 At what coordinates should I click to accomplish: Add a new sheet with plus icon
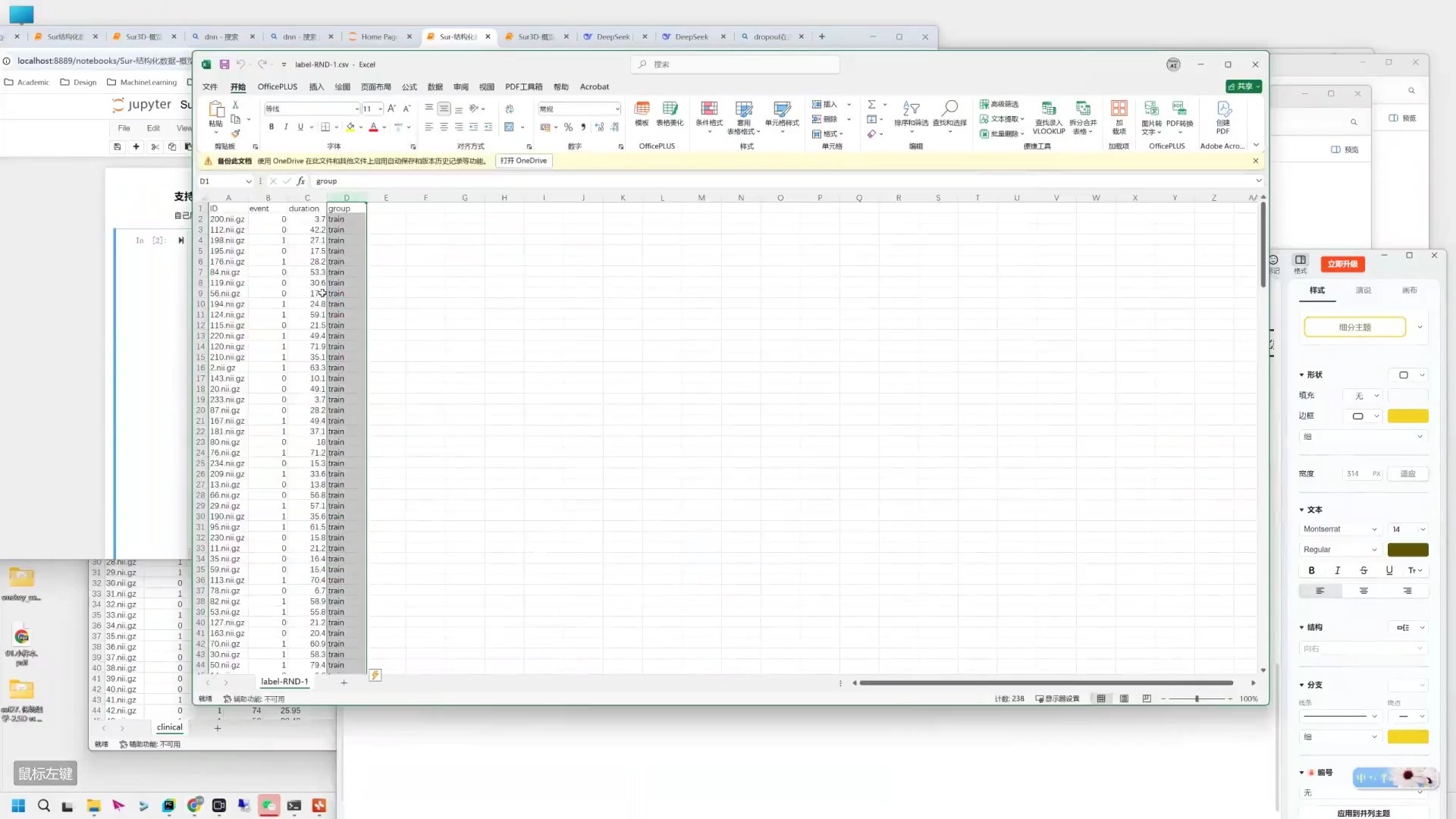coord(344,682)
